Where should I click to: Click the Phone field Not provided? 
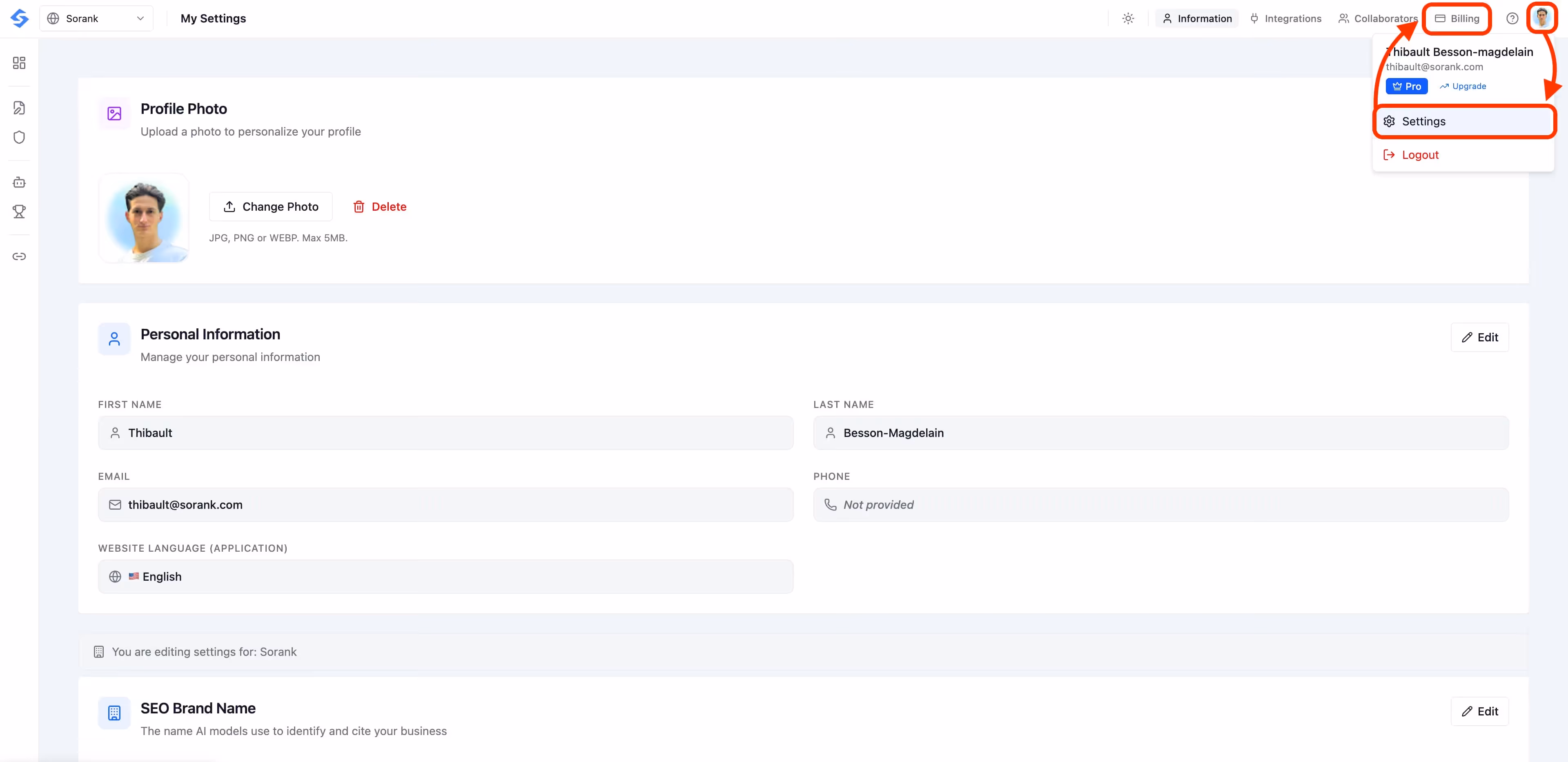(x=1160, y=505)
